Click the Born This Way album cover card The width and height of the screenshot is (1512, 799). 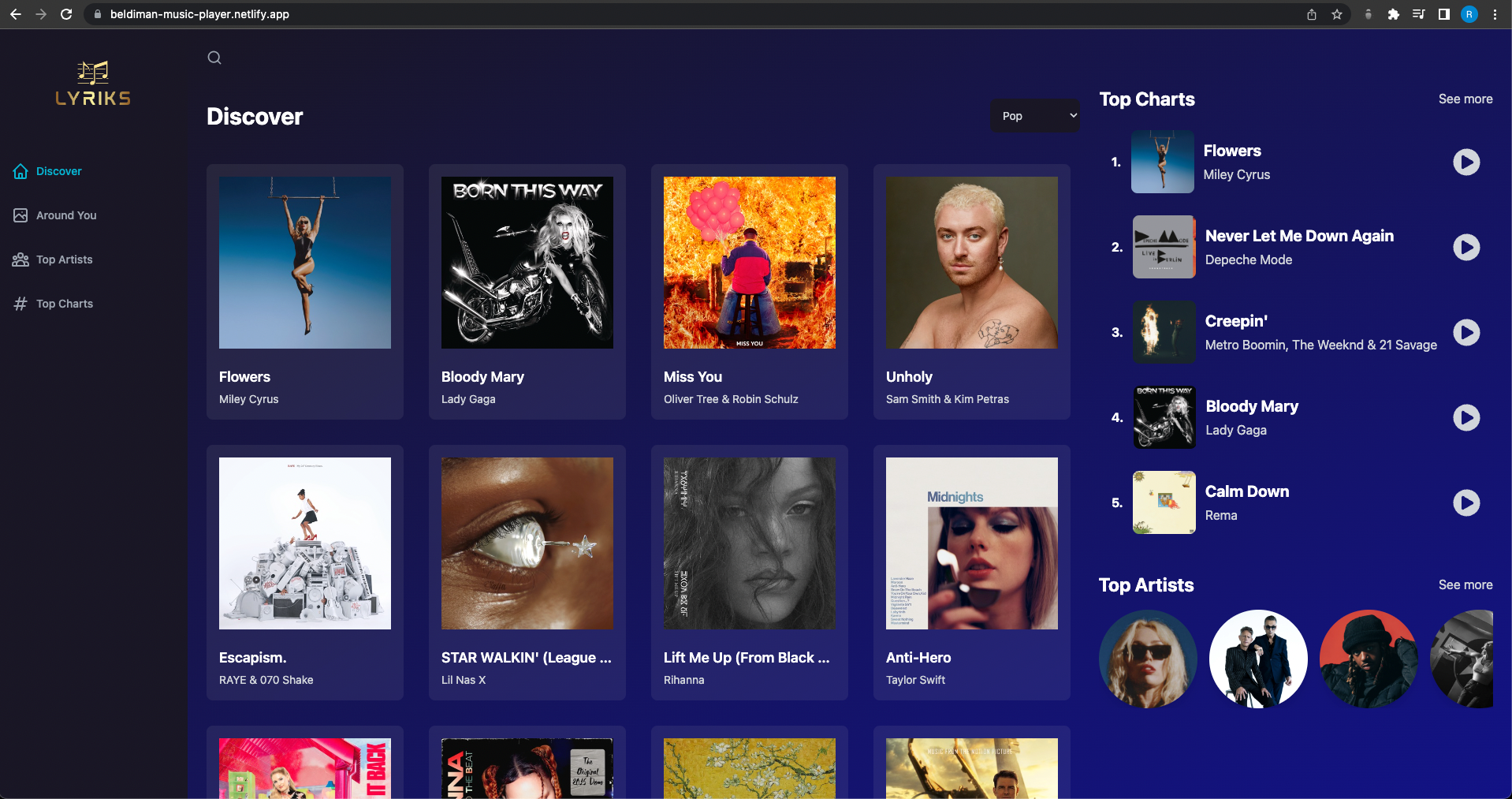coord(527,263)
